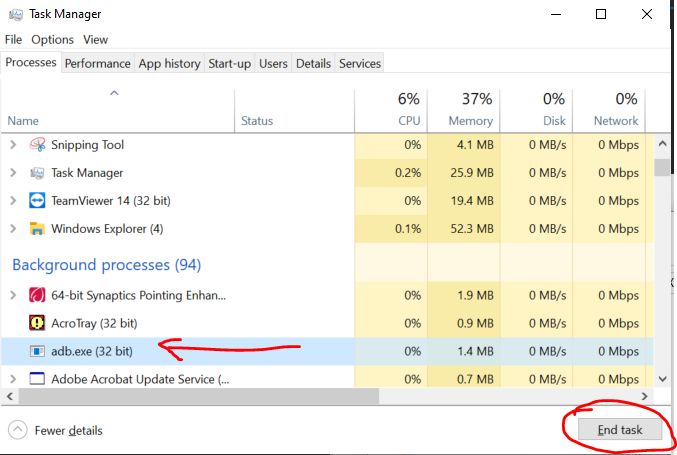The width and height of the screenshot is (677, 455).
Task: Open the View menu
Action: point(95,40)
